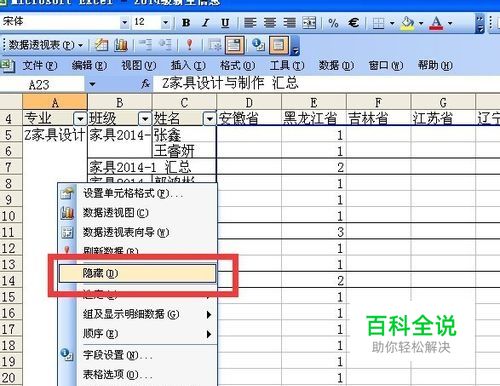Open the Name Box dropdown arrow
This screenshot has width=500, height=386.
click(x=92, y=84)
